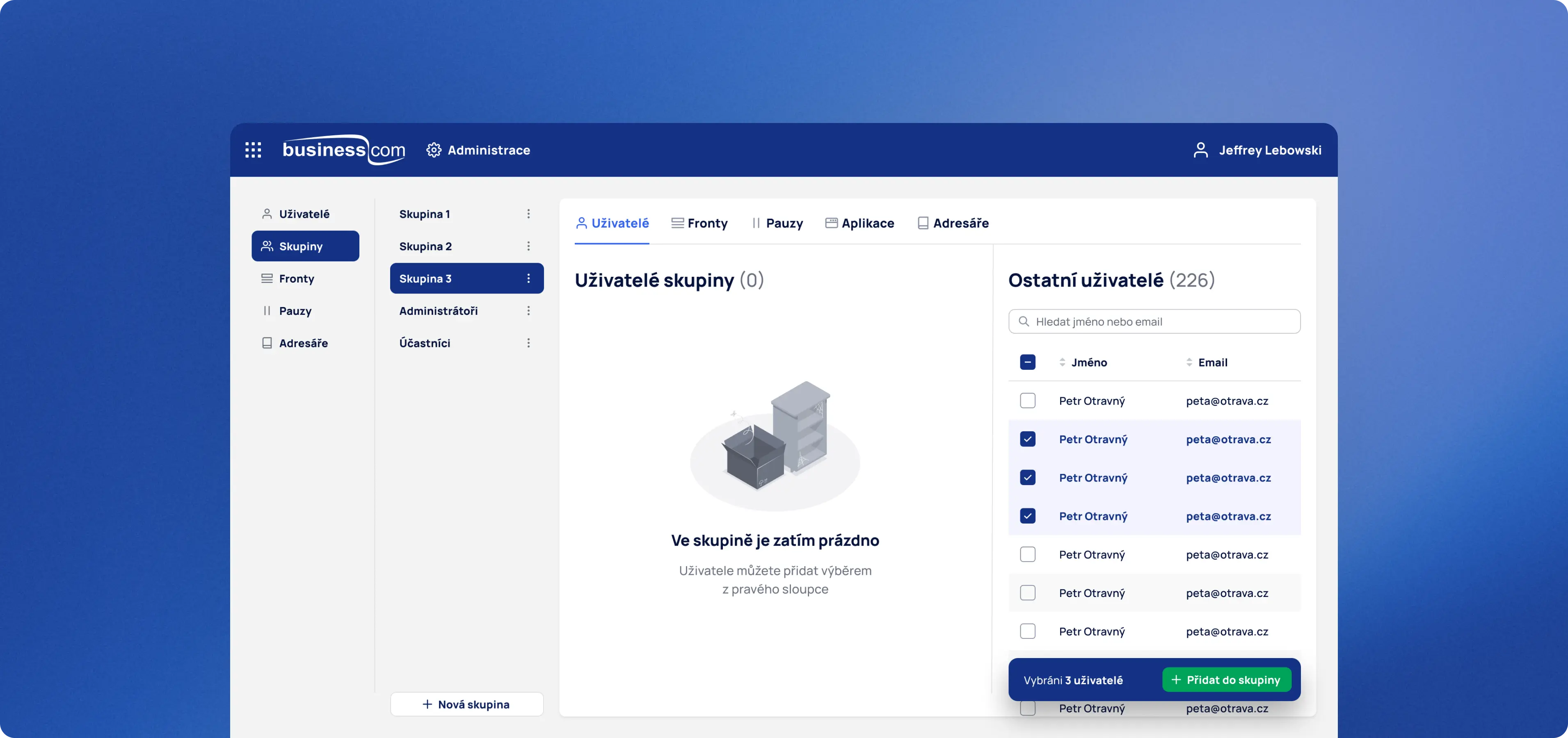This screenshot has width=1568, height=738.
Task: Switch to the Fronty tab
Action: pyautogui.click(x=699, y=223)
